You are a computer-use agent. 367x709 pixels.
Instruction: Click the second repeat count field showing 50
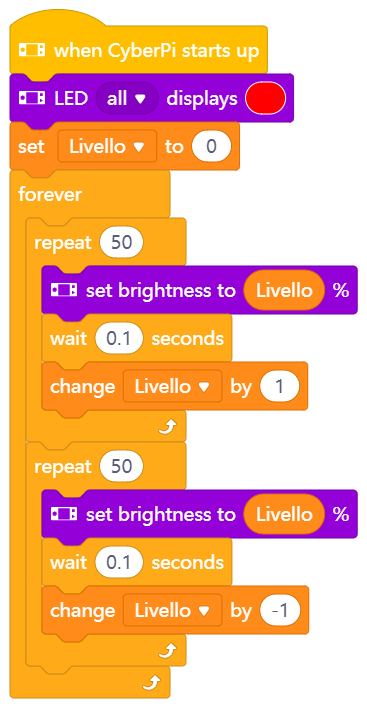[122, 467]
